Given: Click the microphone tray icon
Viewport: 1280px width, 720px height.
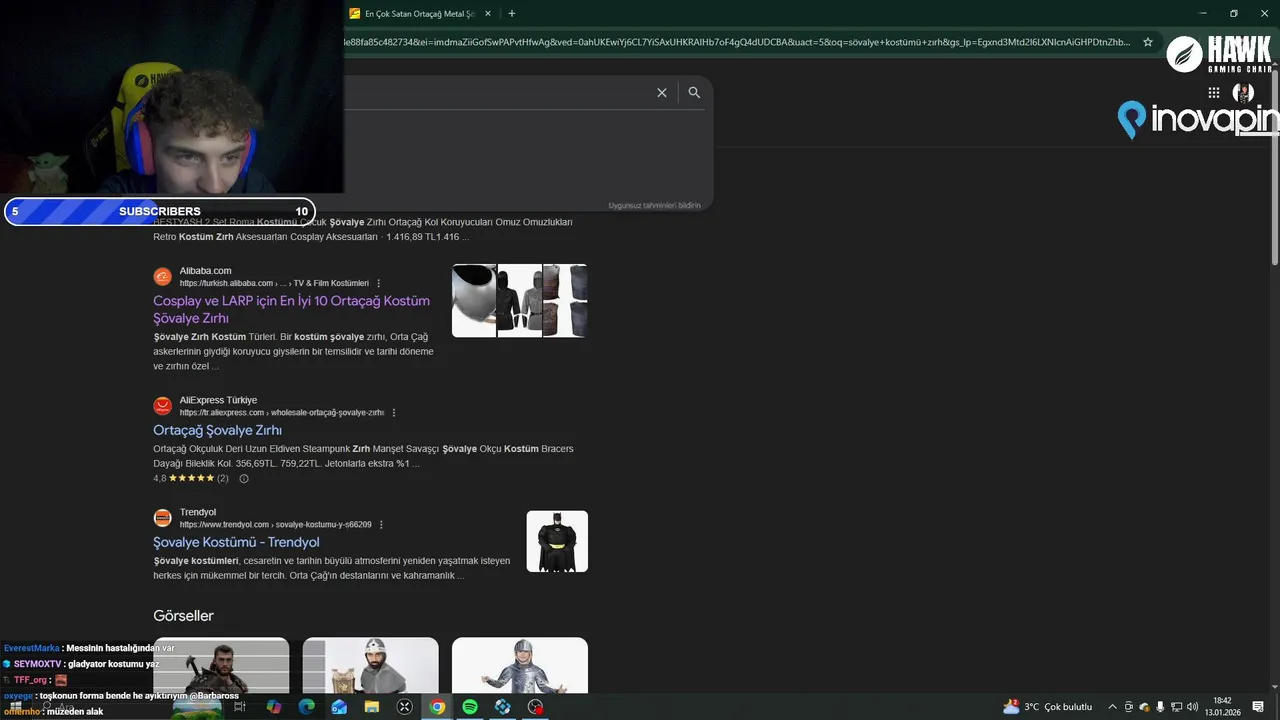Looking at the screenshot, I should (x=1160, y=707).
